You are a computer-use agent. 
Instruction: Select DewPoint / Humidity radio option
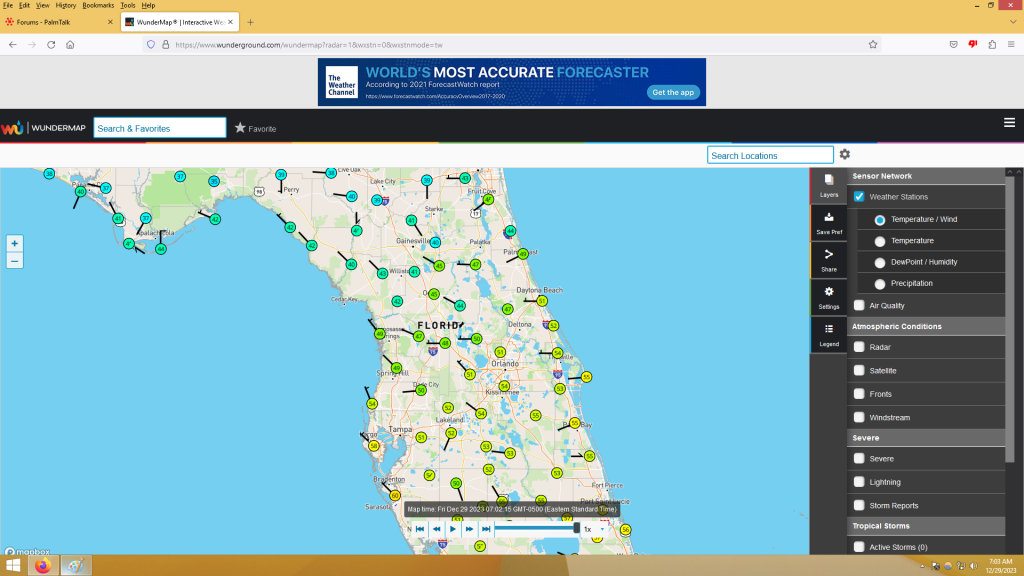click(x=880, y=263)
